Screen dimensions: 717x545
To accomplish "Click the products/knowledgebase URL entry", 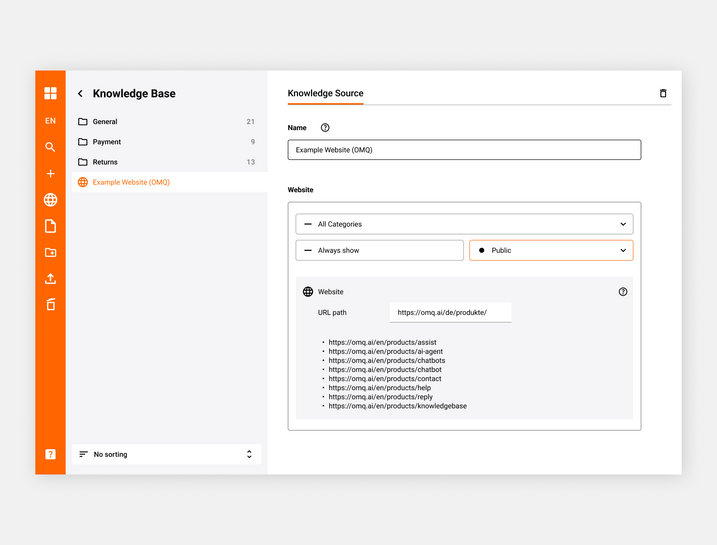I will pos(398,406).
